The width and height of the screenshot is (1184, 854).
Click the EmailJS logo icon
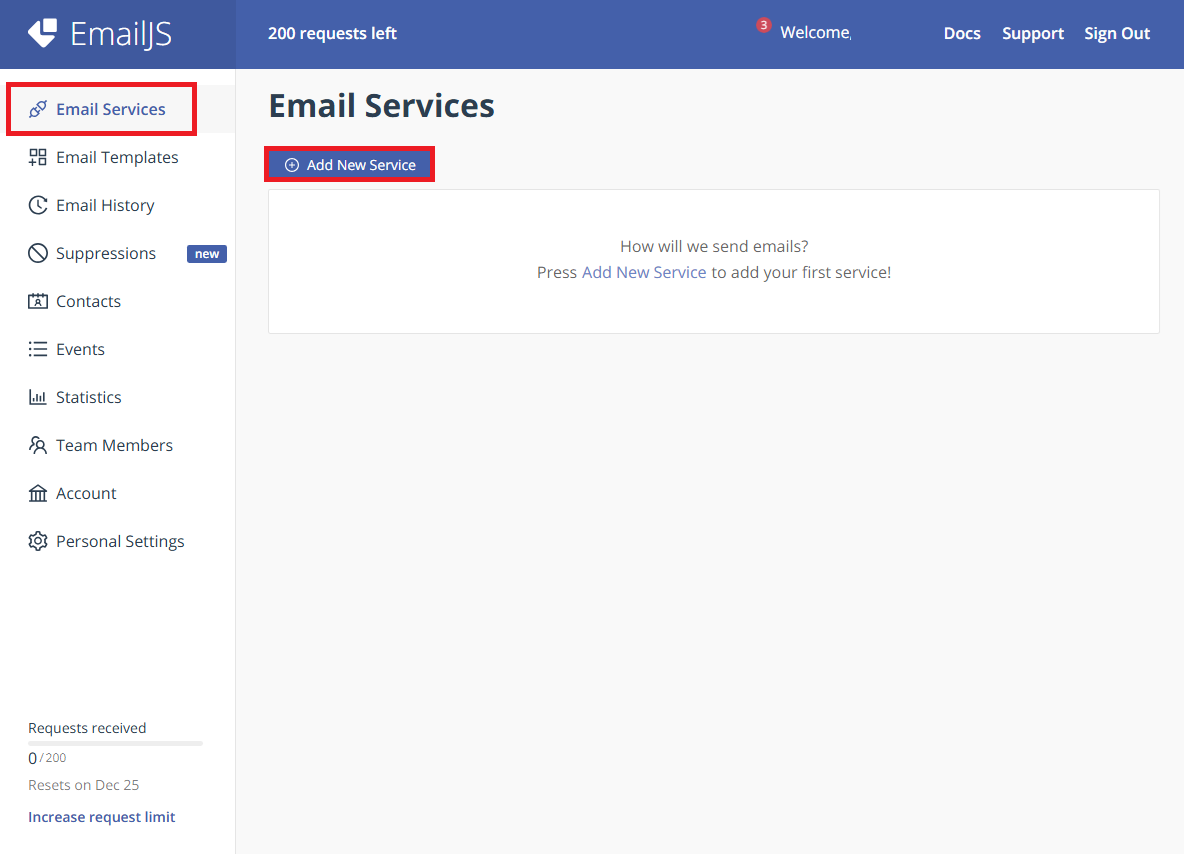[42, 32]
